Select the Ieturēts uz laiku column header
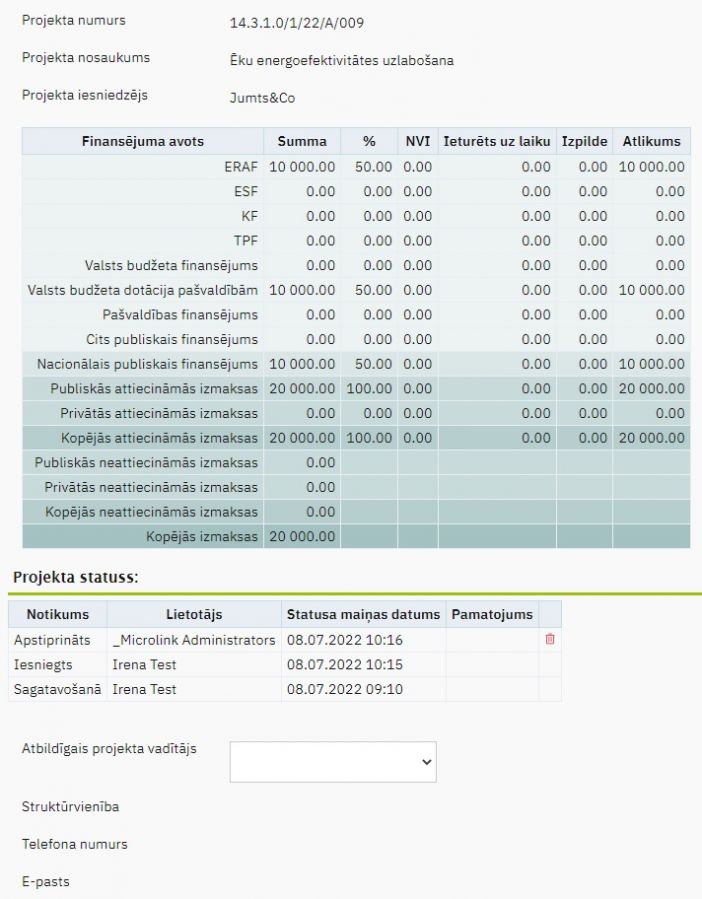Image resolution: width=702 pixels, height=899 pixels. point(496,142)
